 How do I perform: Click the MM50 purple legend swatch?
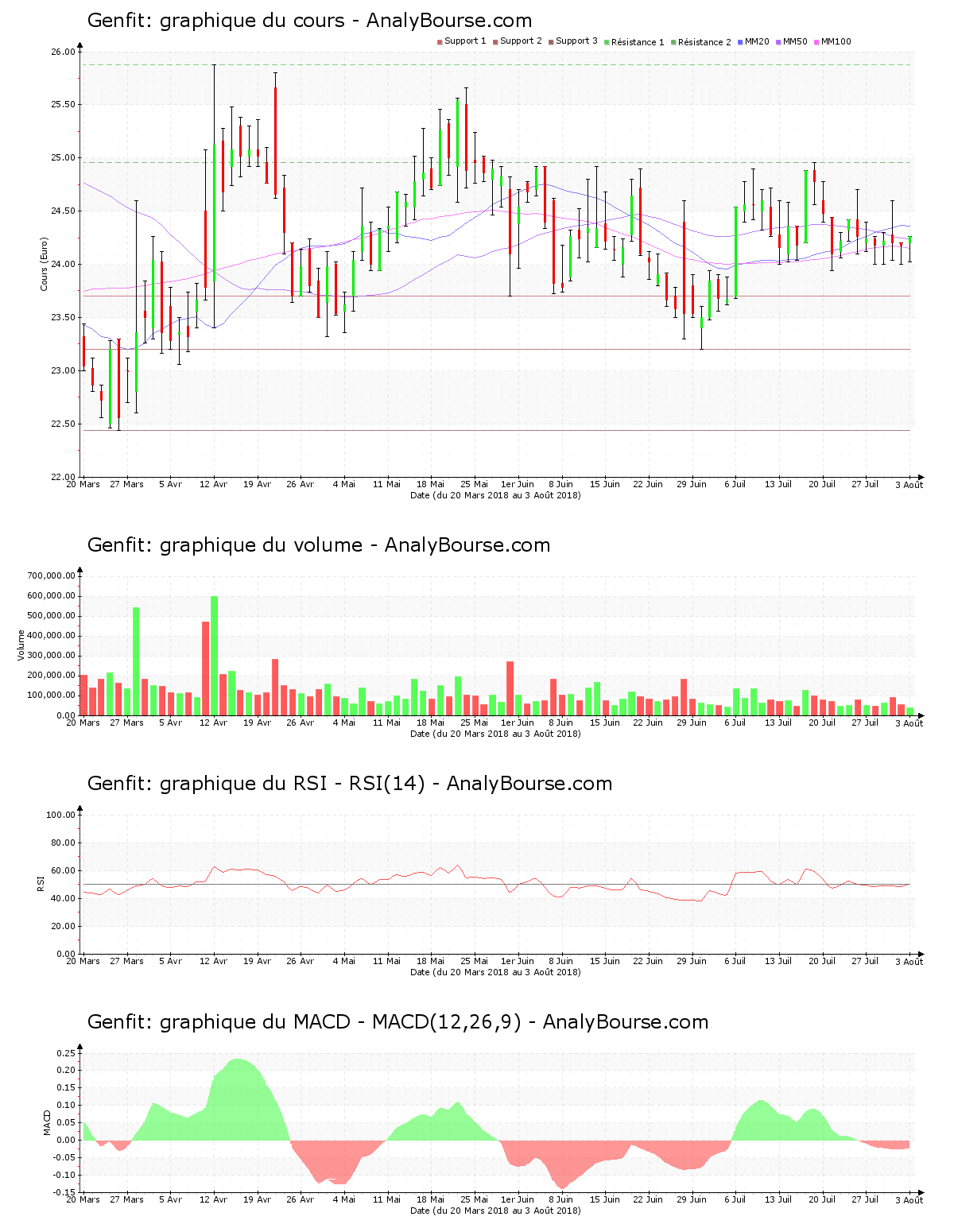(x=778, y=42)
